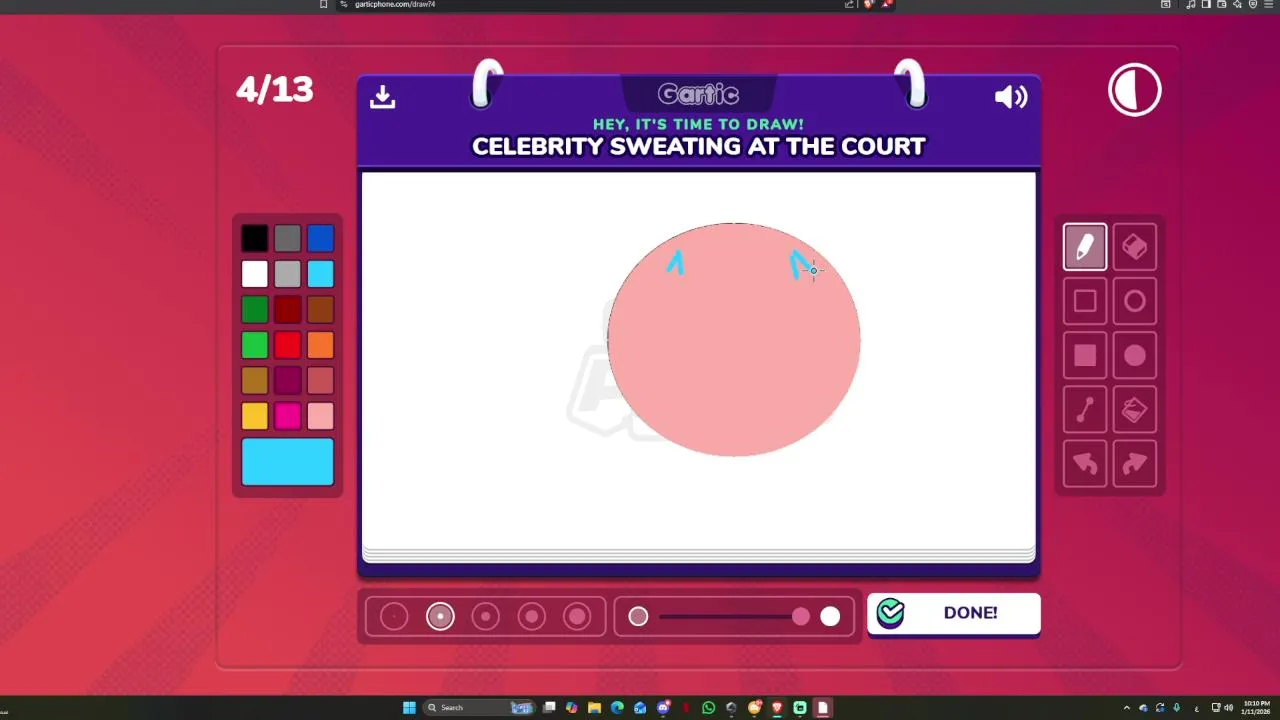Pick the small cyan palette swatch

(320, 274)
